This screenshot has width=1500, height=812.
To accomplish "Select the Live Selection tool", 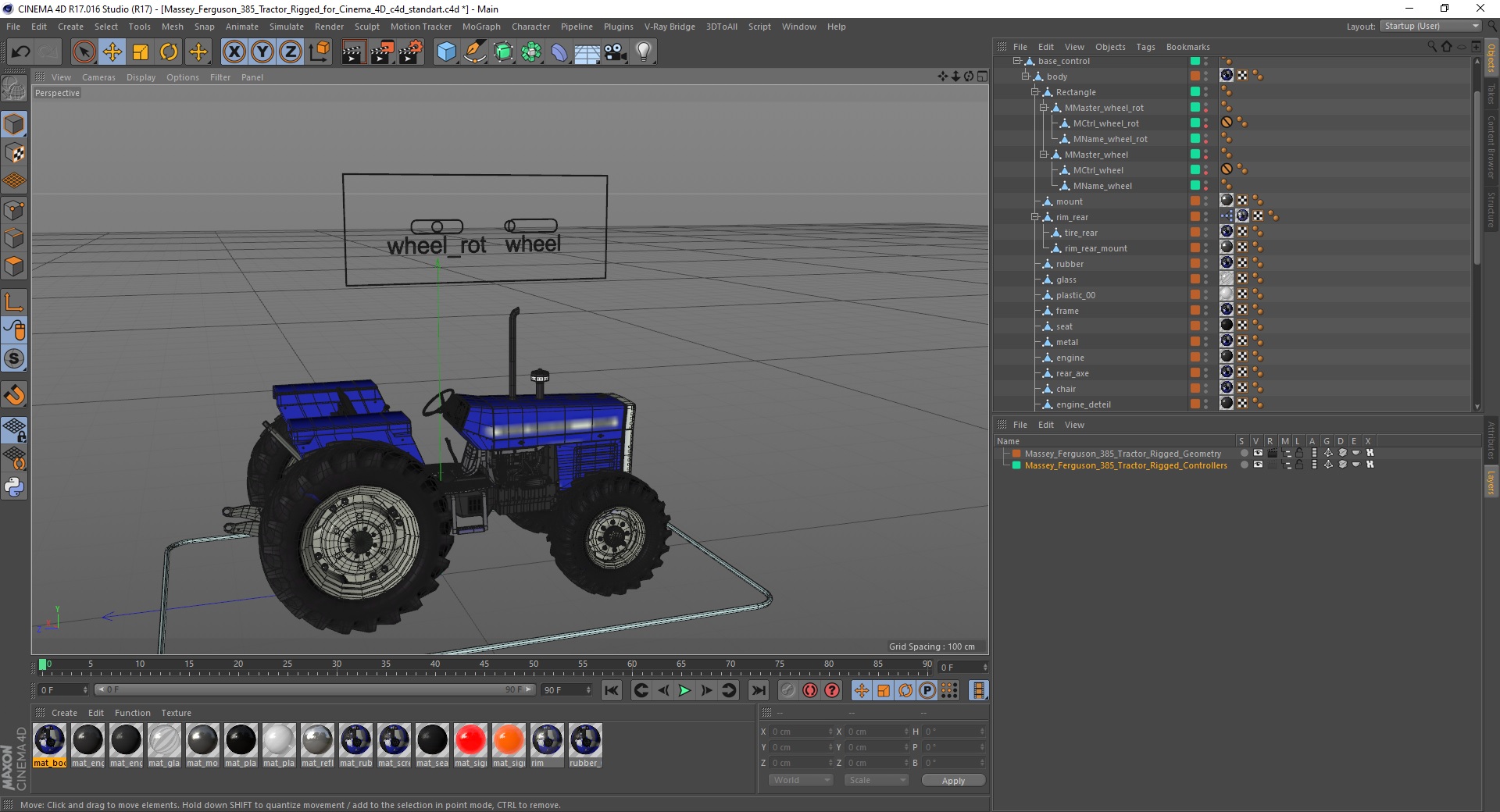I will [x=84, y=52].
